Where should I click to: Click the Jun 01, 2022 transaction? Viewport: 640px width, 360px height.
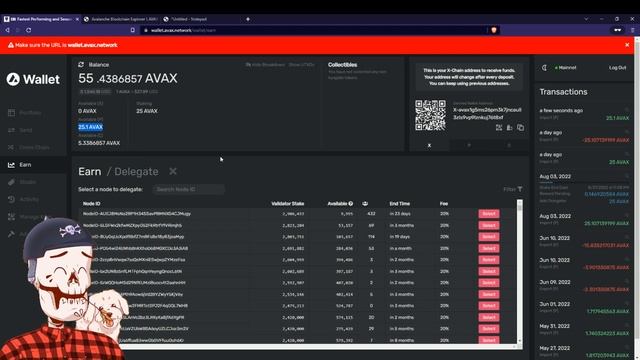pos(584,308)
